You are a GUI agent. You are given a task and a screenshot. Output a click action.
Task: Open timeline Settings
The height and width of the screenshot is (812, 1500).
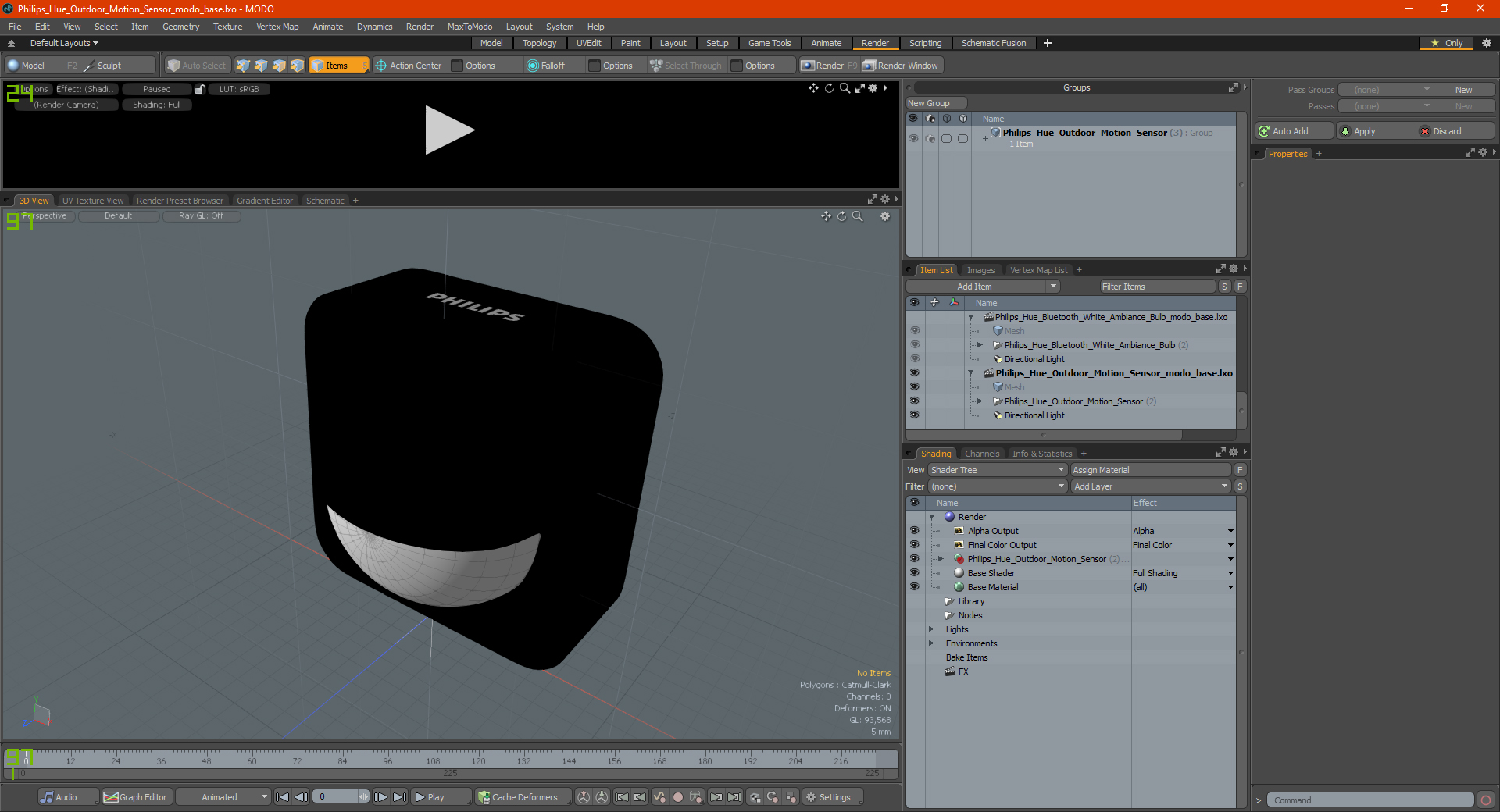833,797
